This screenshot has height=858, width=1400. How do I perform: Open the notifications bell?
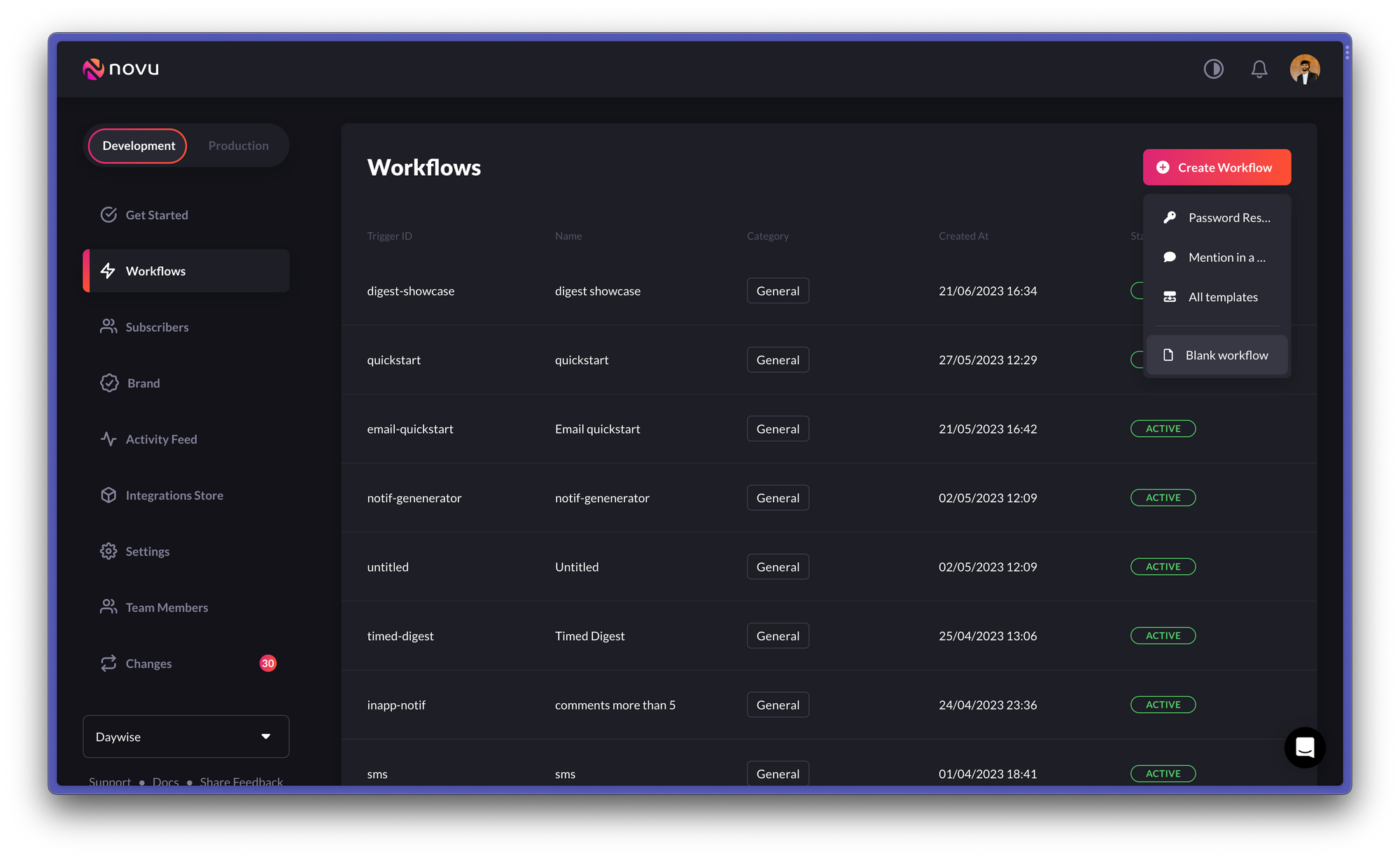(x=1259, y=69)
